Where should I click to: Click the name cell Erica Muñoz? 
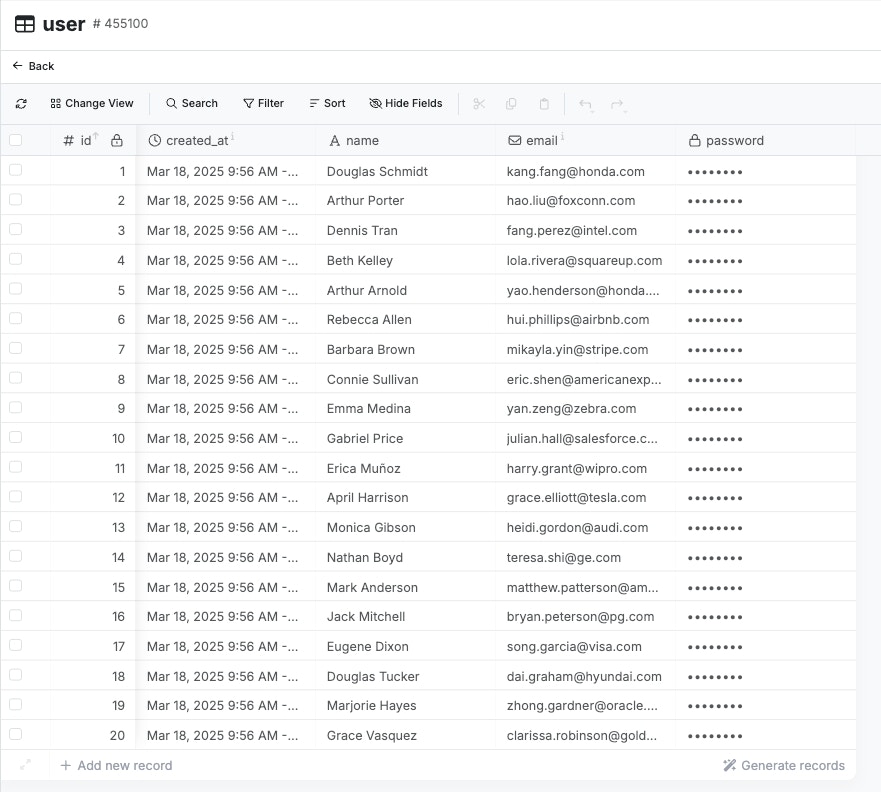point(406,468)
